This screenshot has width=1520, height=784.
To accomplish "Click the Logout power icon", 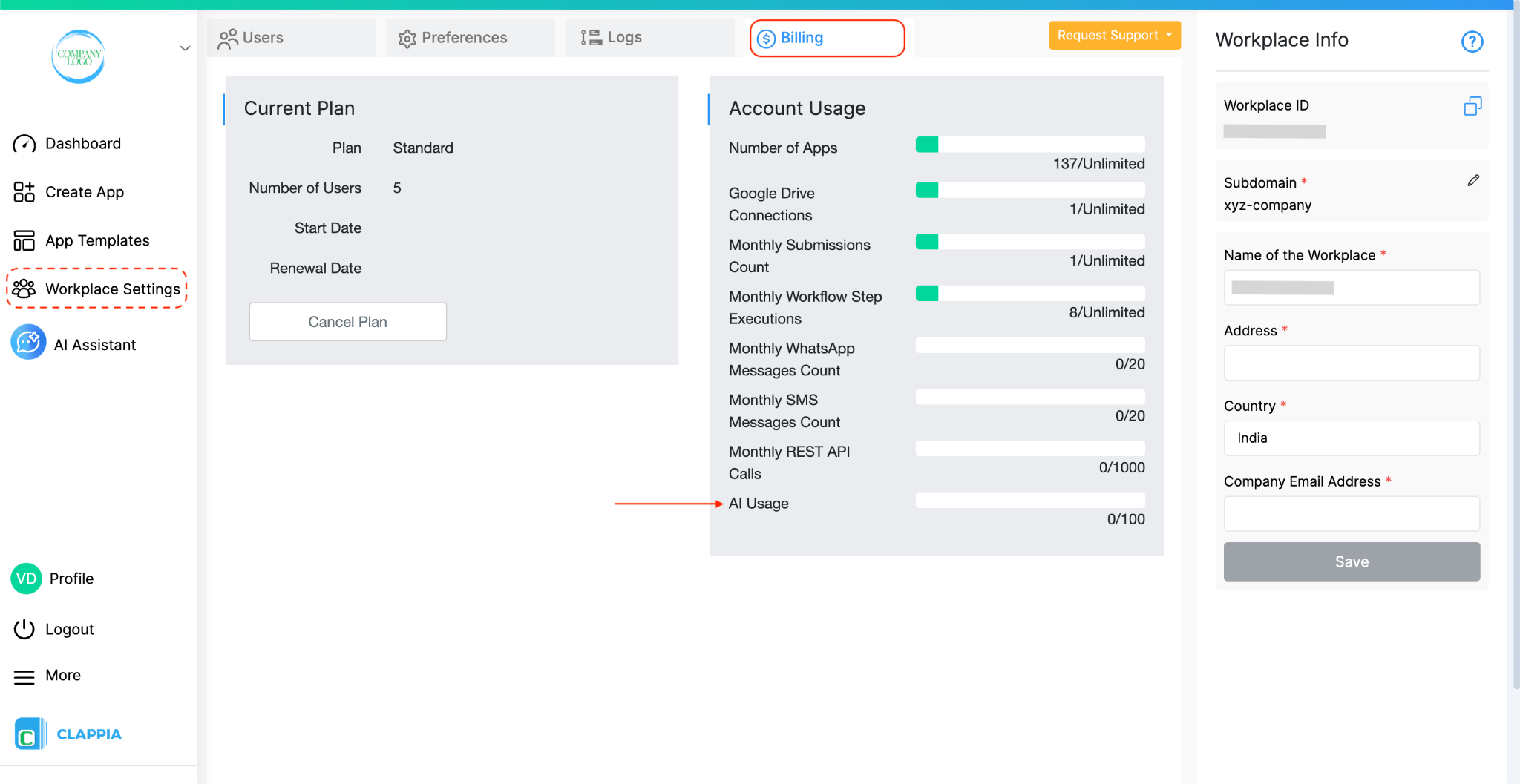I will click(24, 628).
